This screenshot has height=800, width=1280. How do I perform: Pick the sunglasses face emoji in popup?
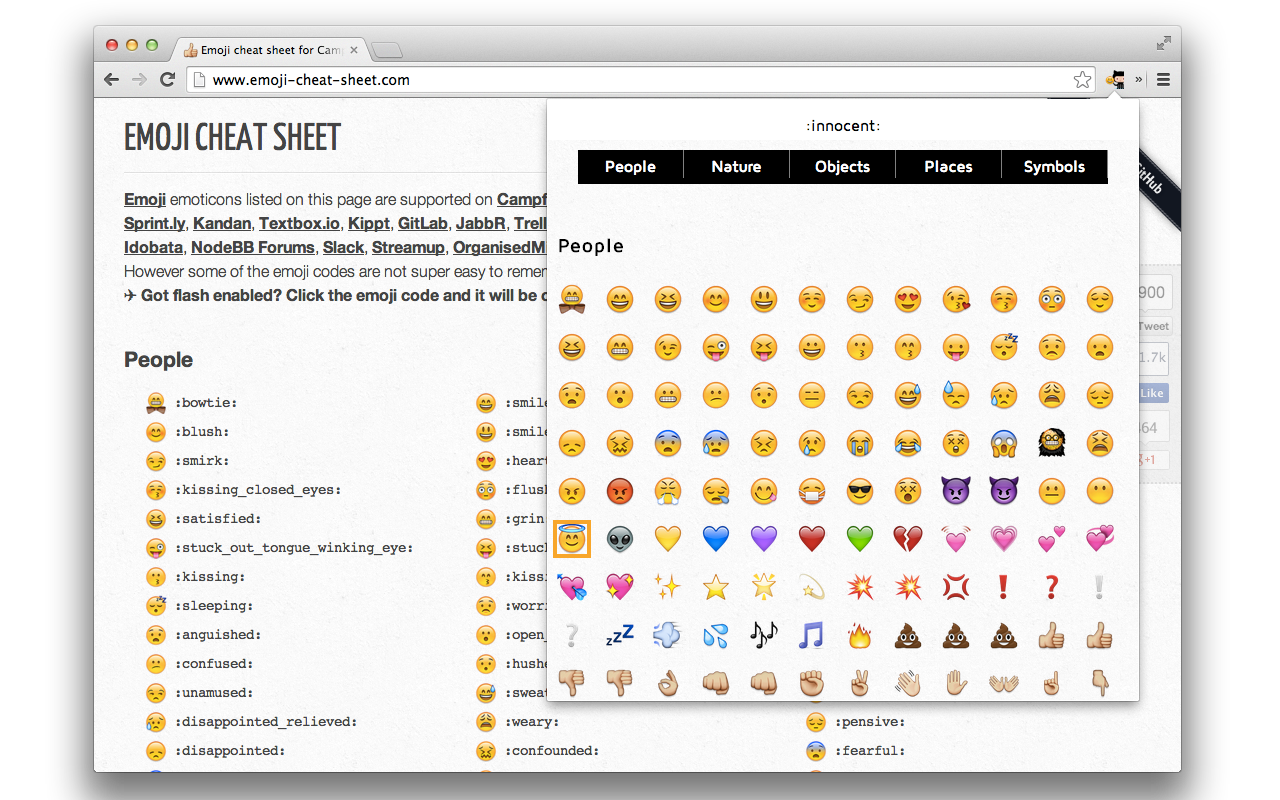859,491
